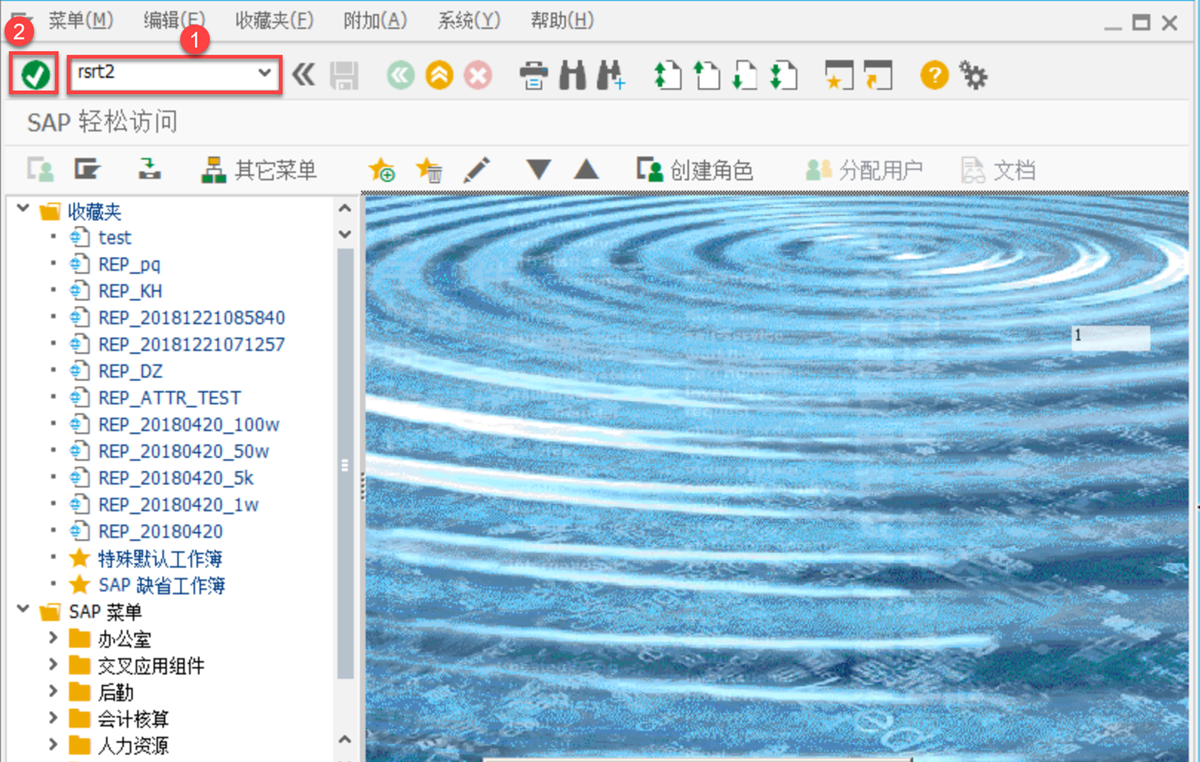The width and height of the screenshot is (1200, 762).
Task: Select REP_20180420_5k in favorites
Action: tap(176, 477)
